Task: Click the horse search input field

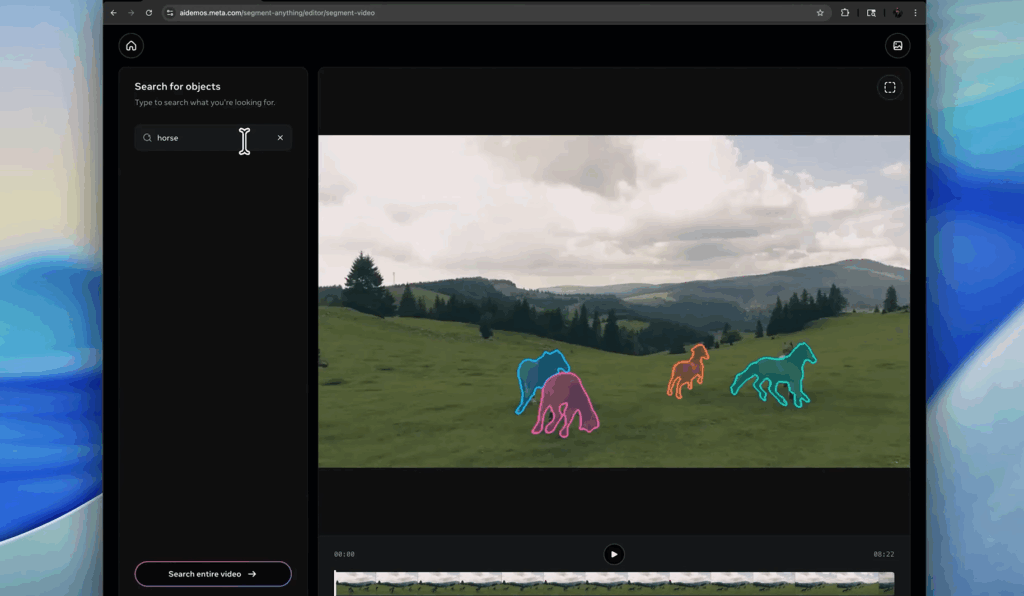Action: point(213,138)
